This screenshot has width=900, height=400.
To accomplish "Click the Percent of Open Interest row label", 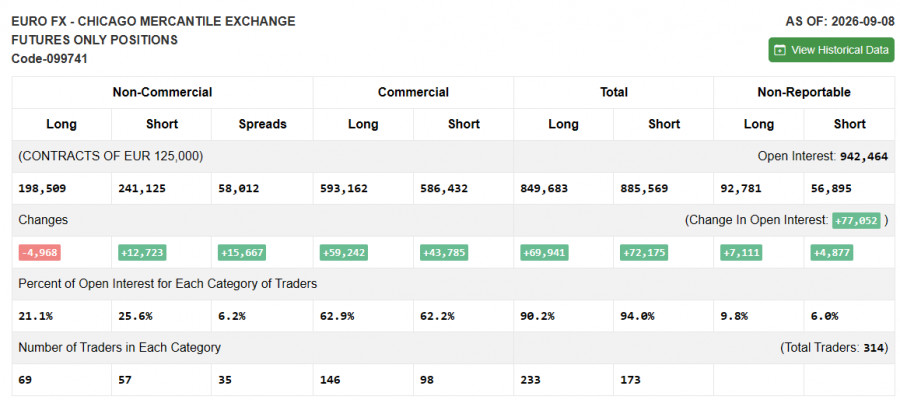I will coord(168,284).
